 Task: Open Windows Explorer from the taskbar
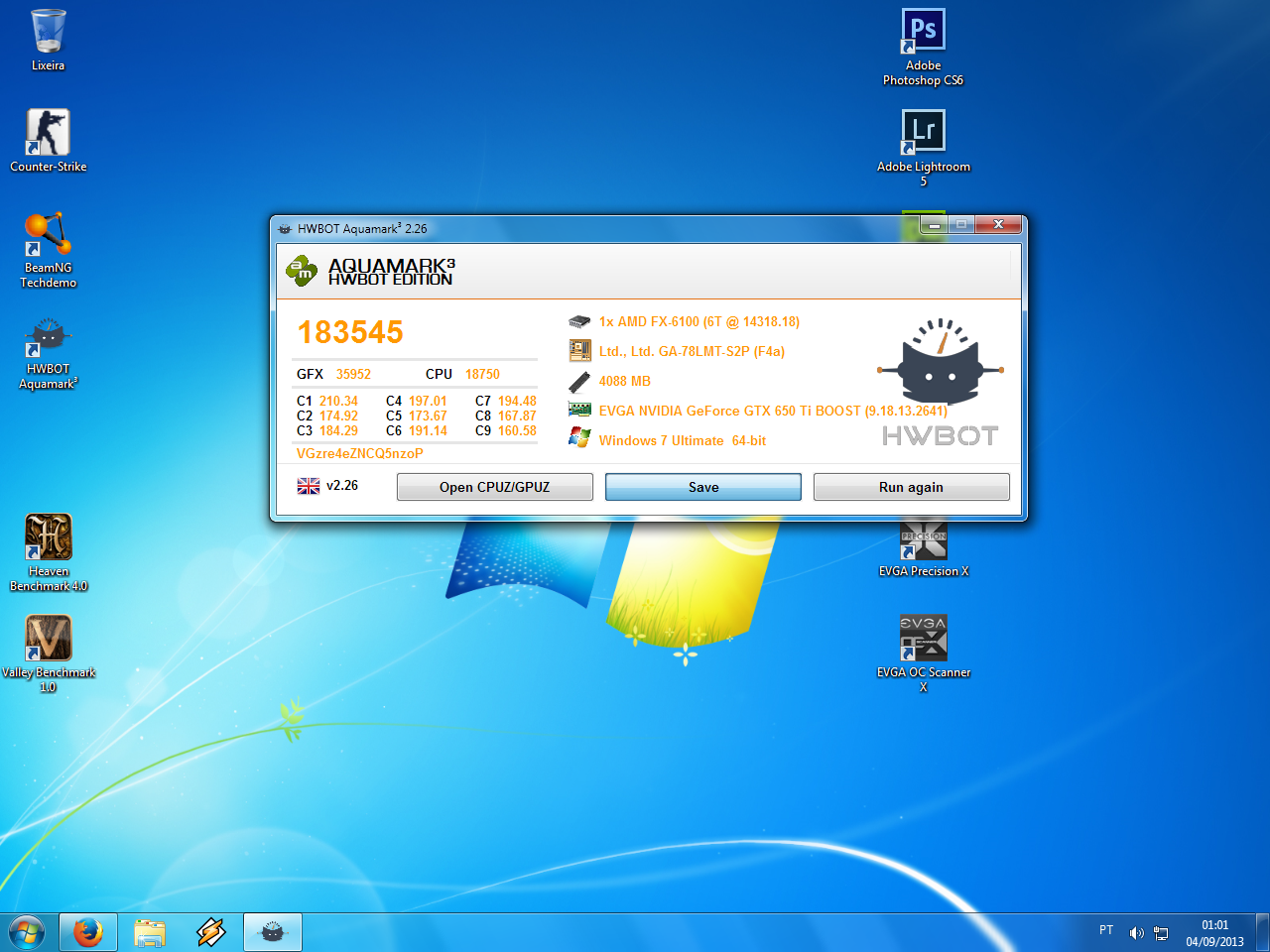click(150, 932)
